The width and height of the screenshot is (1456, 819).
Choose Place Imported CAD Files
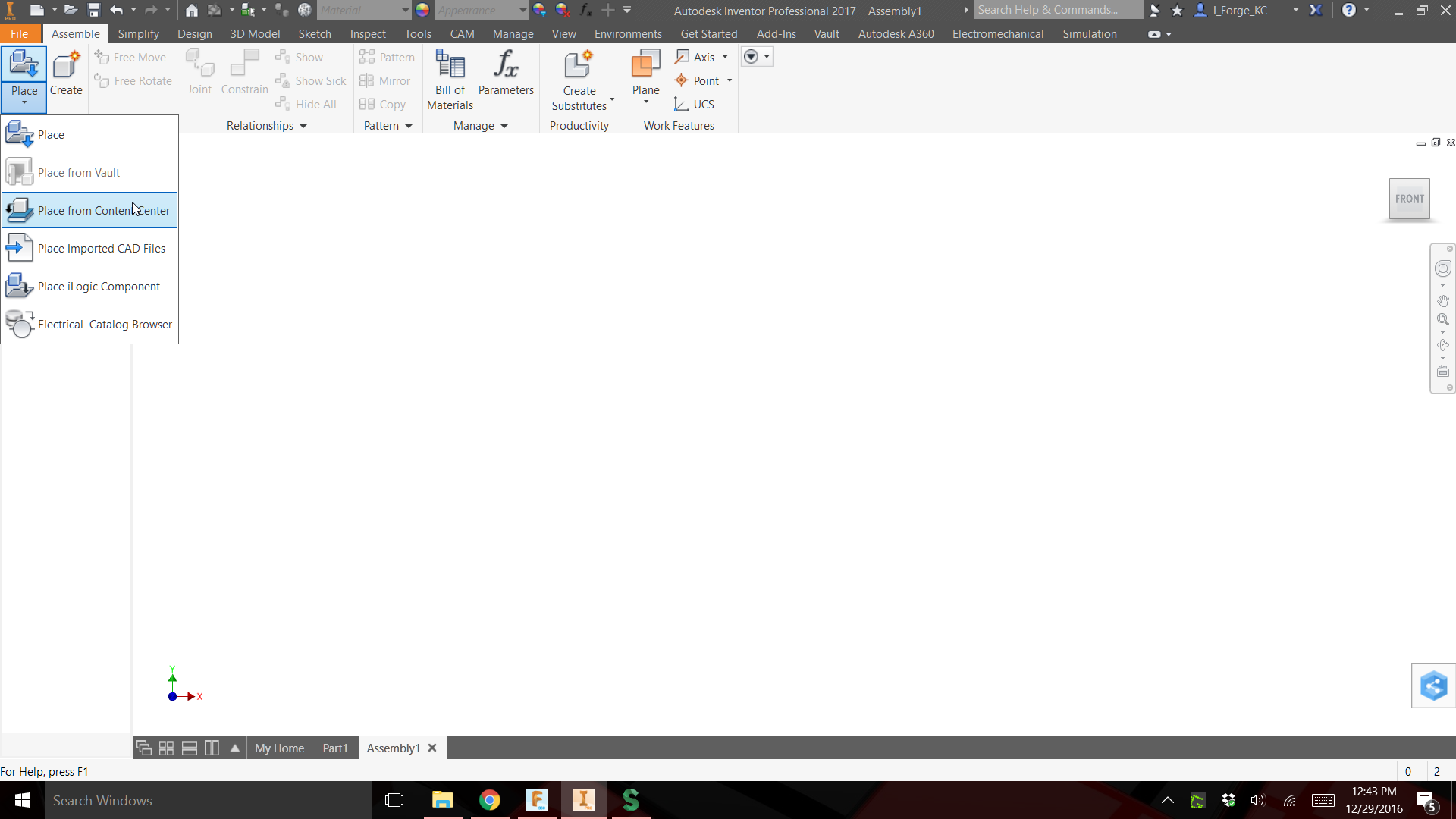pos(89,248)
